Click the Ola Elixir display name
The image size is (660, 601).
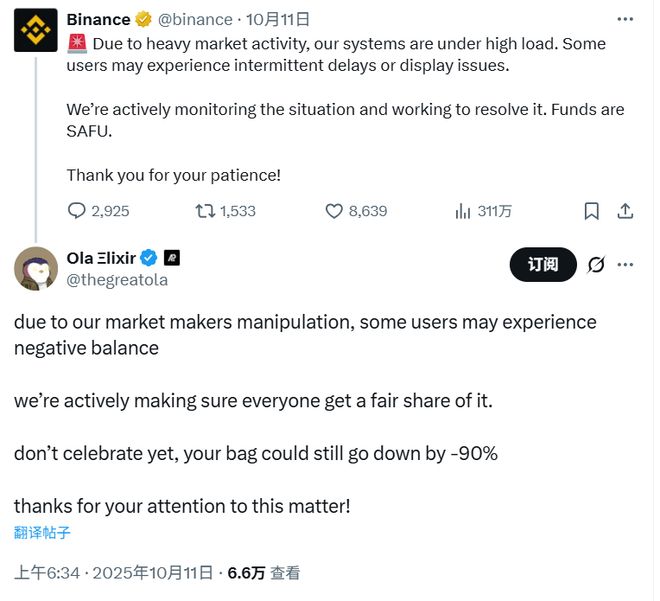coord(101,258)
